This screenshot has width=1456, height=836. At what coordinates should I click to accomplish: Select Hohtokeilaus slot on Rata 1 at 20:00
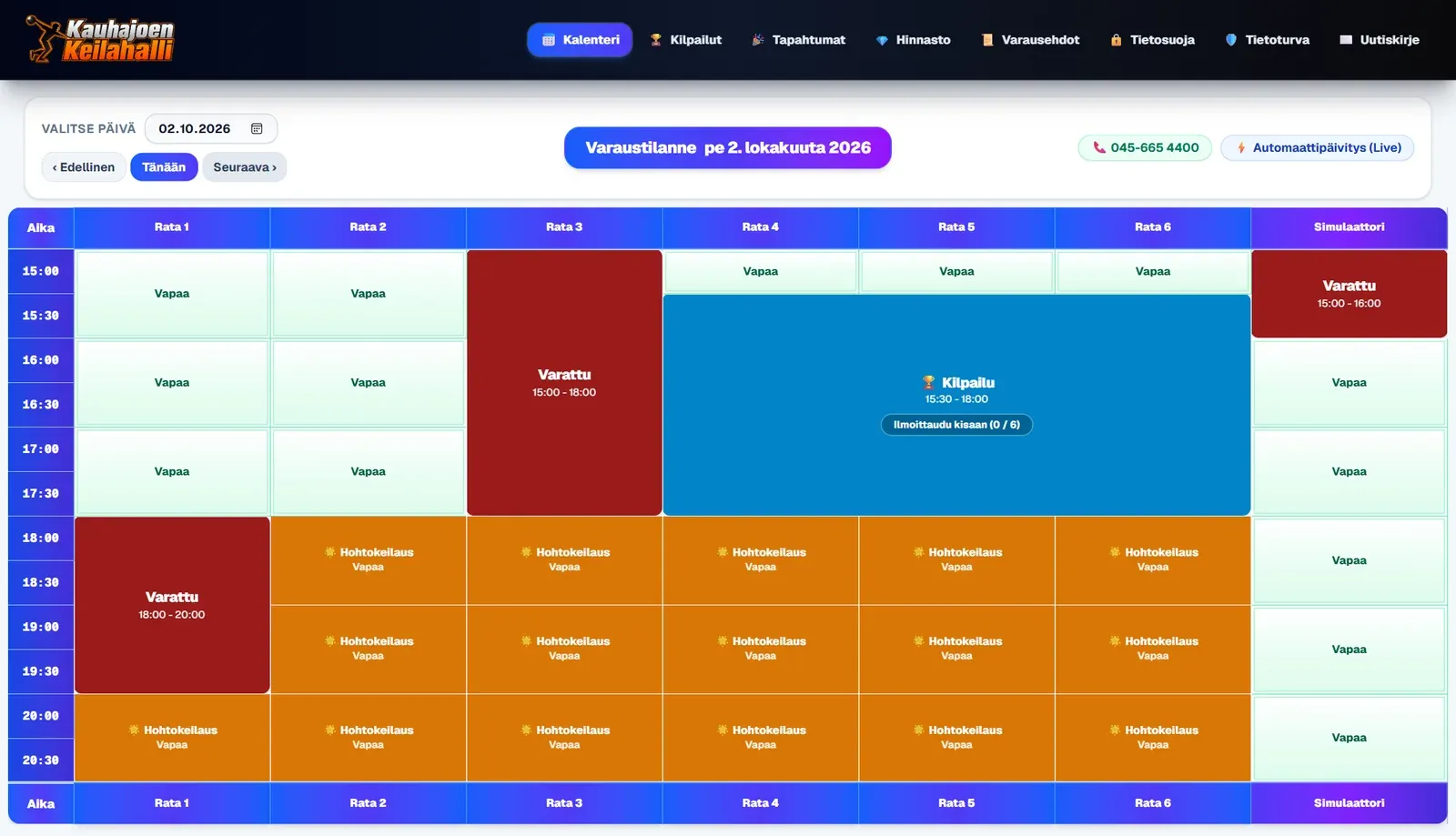172,738
